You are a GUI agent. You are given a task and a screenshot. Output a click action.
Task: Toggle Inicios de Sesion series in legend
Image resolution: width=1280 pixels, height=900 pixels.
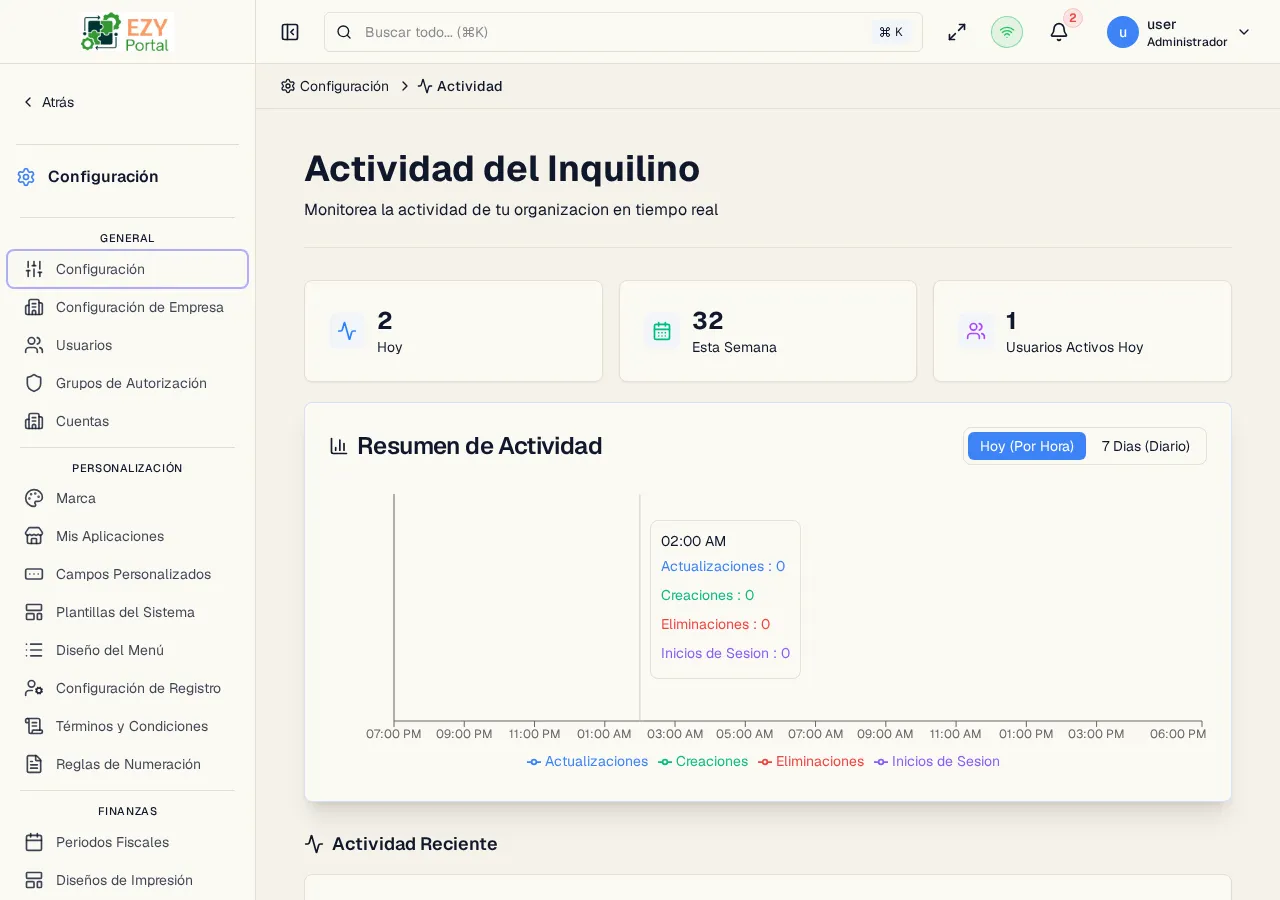point(937,762)
